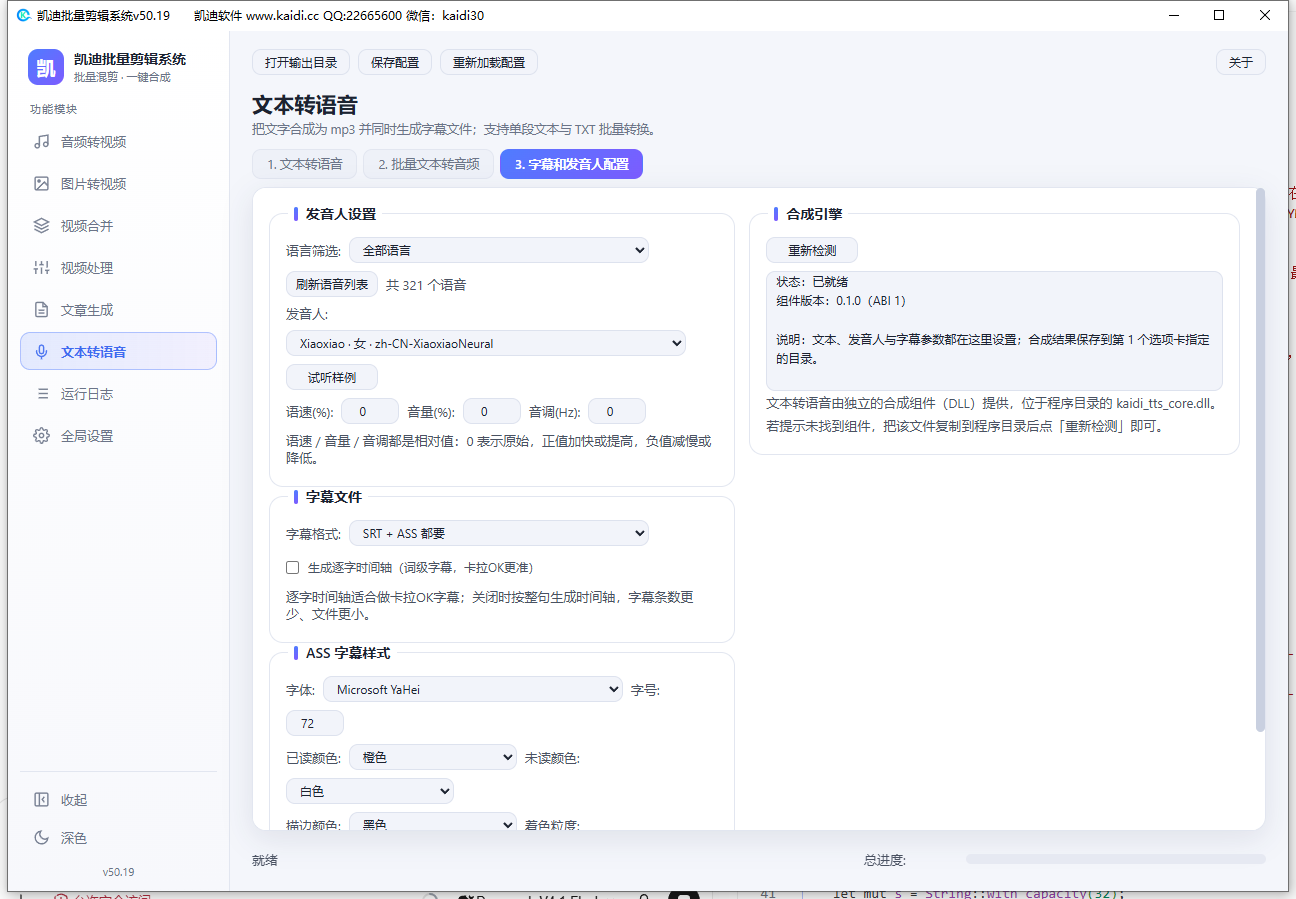
Task: Click the 字号 field showing 72
Action: coord(315,723)
